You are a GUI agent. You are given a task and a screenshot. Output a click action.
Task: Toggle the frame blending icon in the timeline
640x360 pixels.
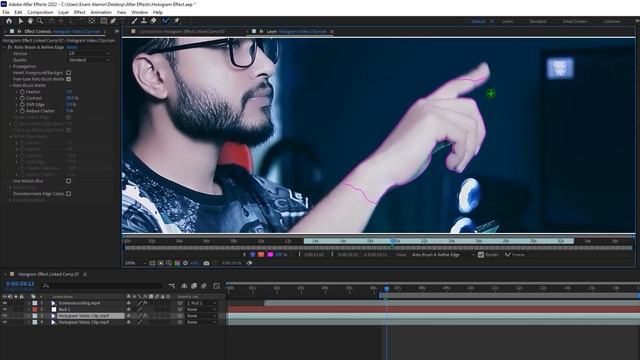coord(194,286)
